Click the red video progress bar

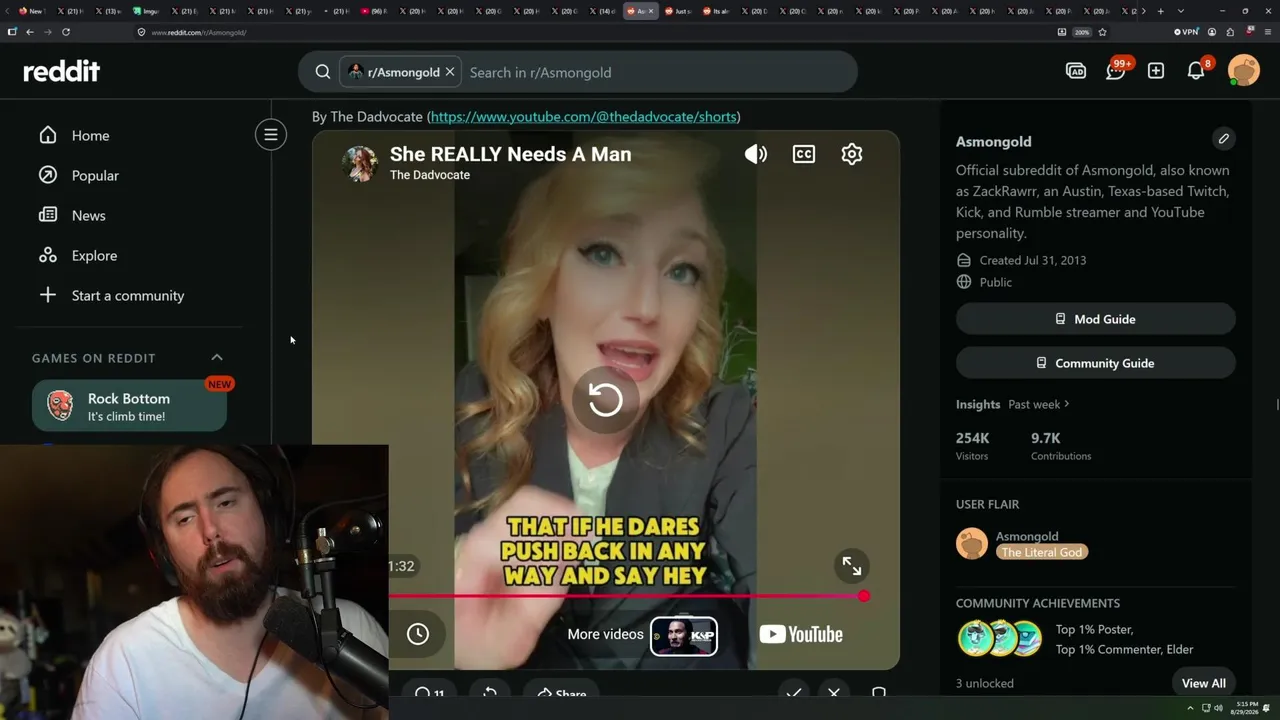click(x=626, y=596)
